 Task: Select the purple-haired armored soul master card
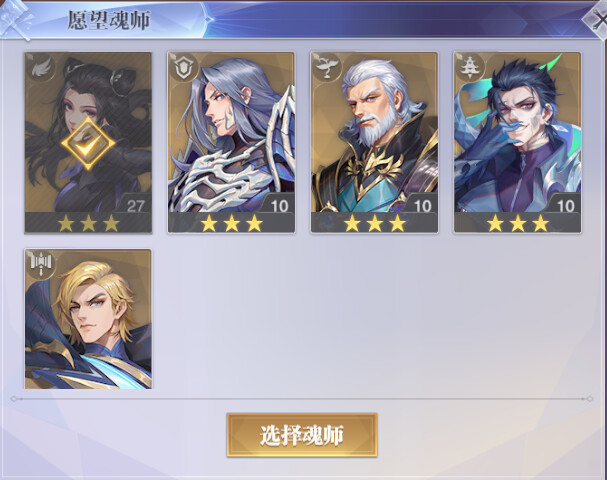[x=231, y=142]
